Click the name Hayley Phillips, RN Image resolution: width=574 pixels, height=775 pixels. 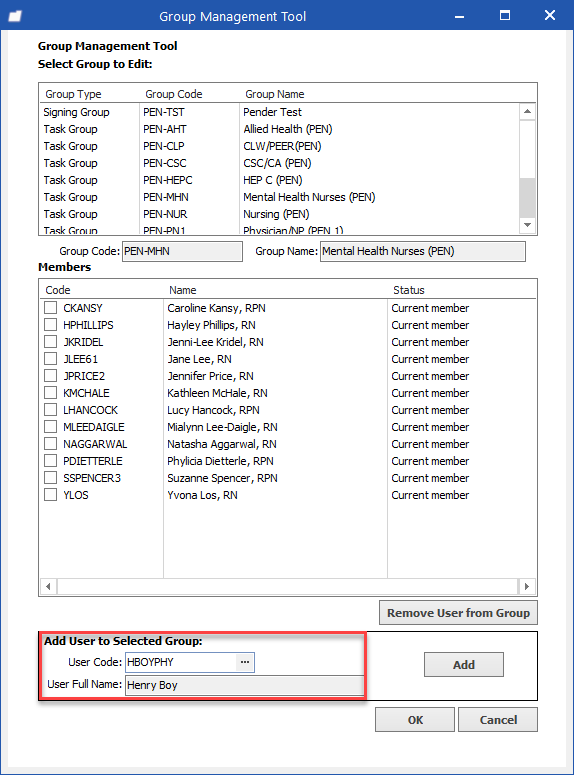click(x=211, y=325)
